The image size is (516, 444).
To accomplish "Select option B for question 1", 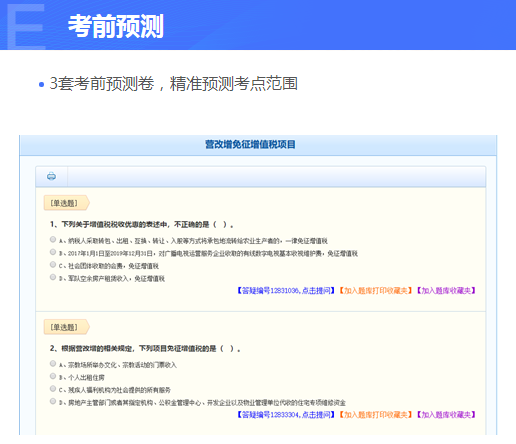I will click(x=53, y=252).
